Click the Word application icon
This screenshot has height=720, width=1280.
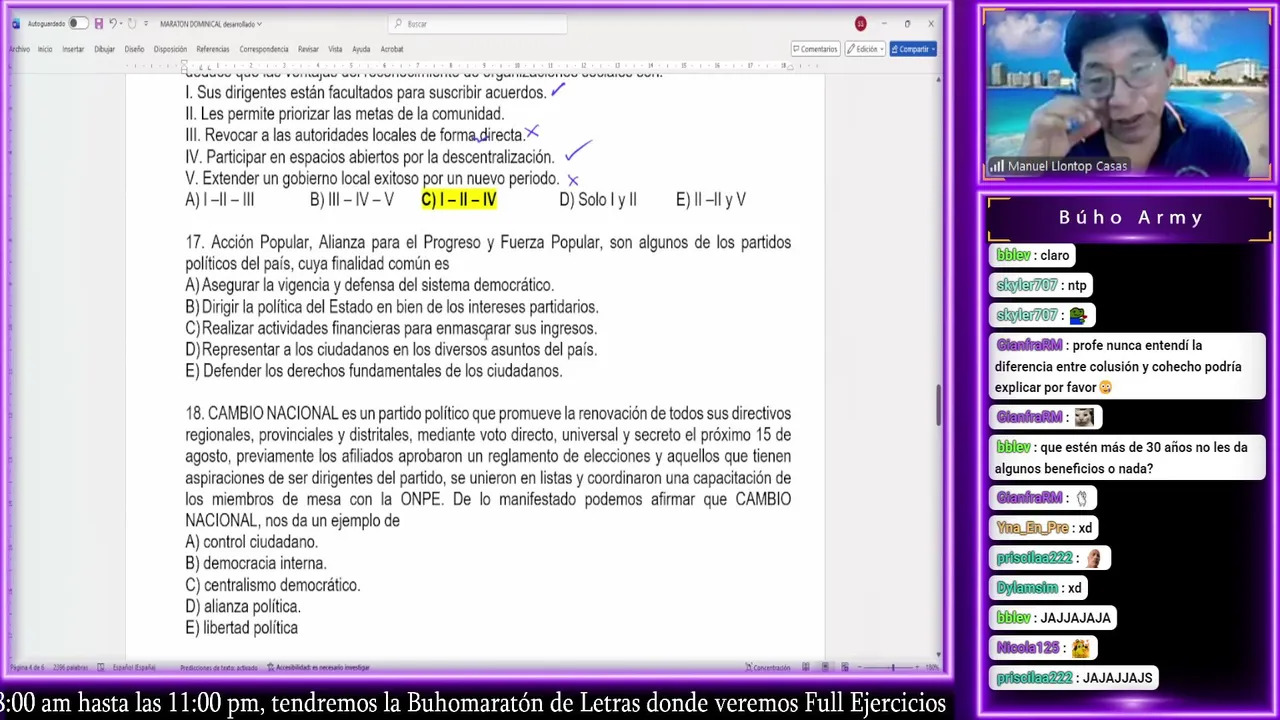[x=15, y=24]
